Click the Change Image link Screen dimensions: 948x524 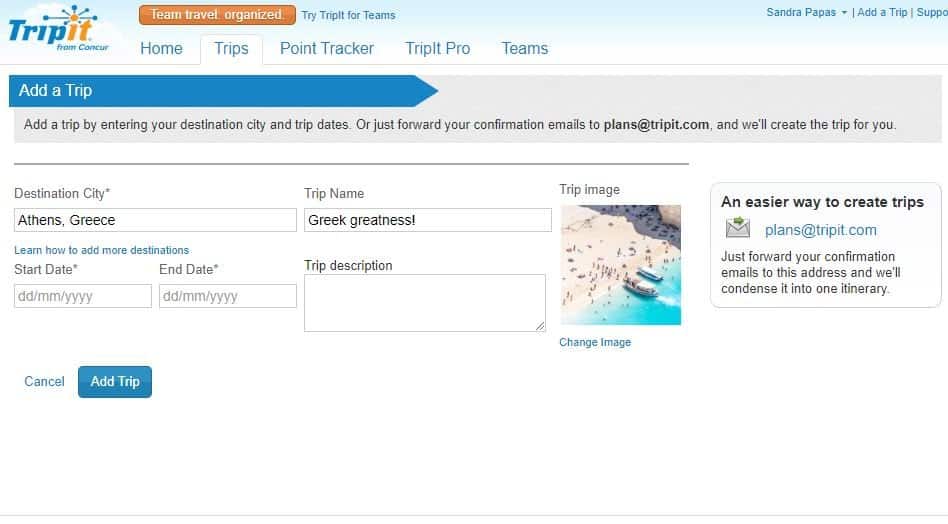tap(595, 342)
